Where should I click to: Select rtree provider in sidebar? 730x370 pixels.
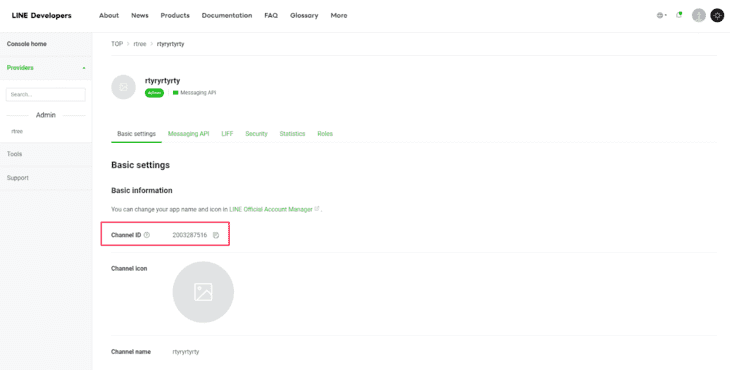pyautogui.click(x=17, y=131)
